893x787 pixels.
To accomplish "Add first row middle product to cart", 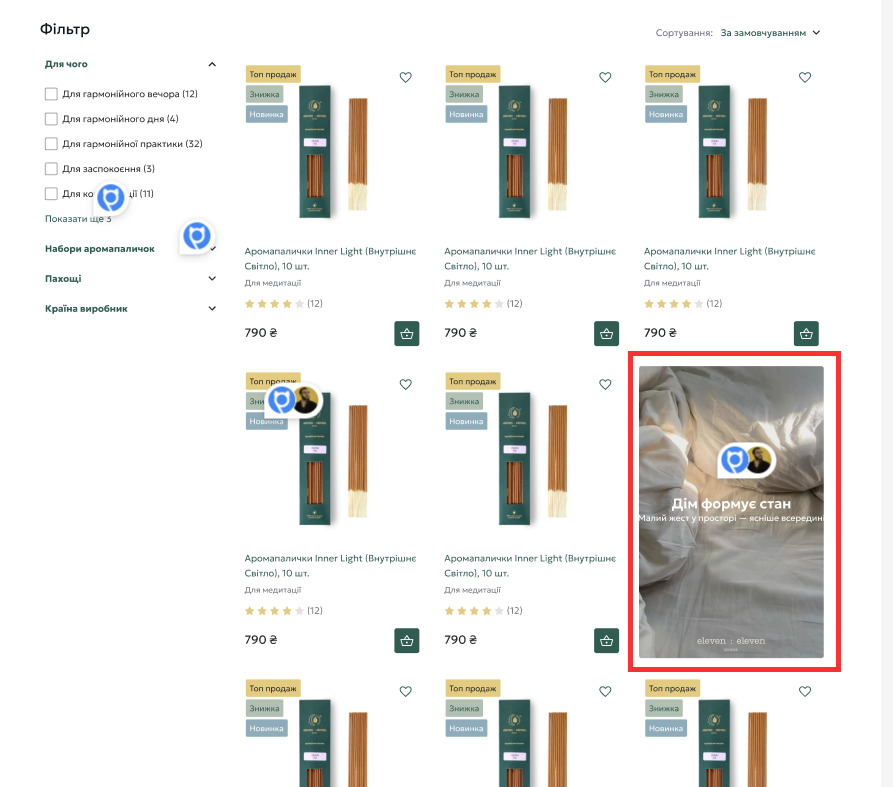I will tap(606, 334).
